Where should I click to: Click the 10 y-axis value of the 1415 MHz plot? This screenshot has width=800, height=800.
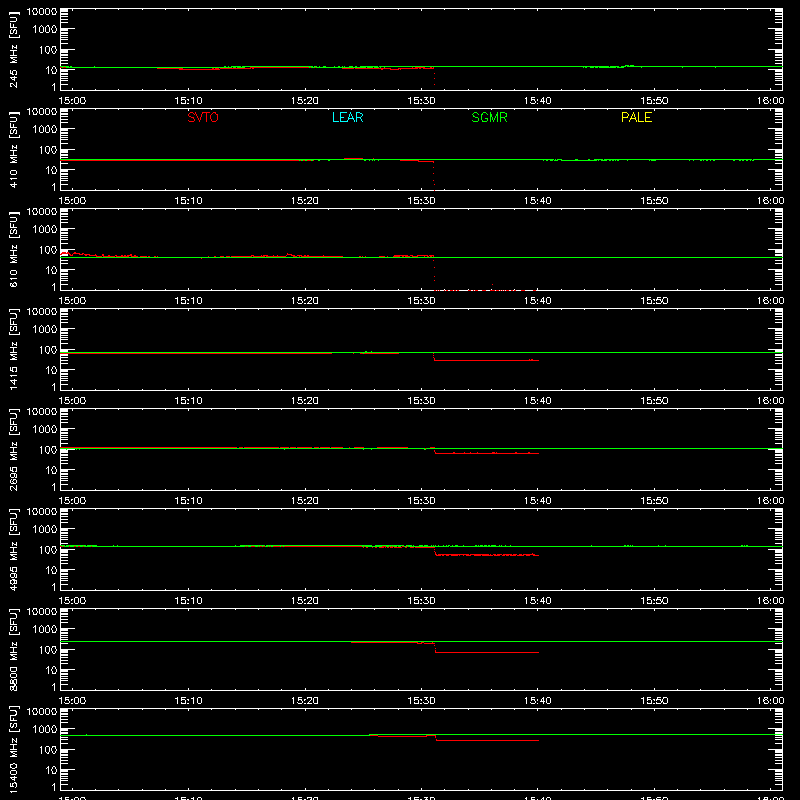click(51, 370)
